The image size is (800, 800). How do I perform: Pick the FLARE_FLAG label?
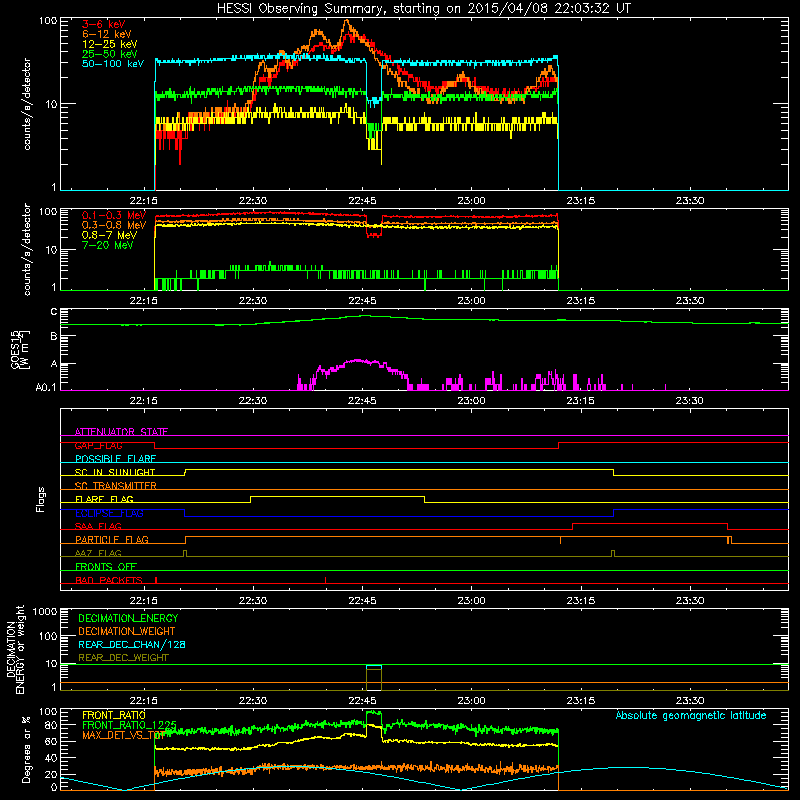(x=104, y=499)
